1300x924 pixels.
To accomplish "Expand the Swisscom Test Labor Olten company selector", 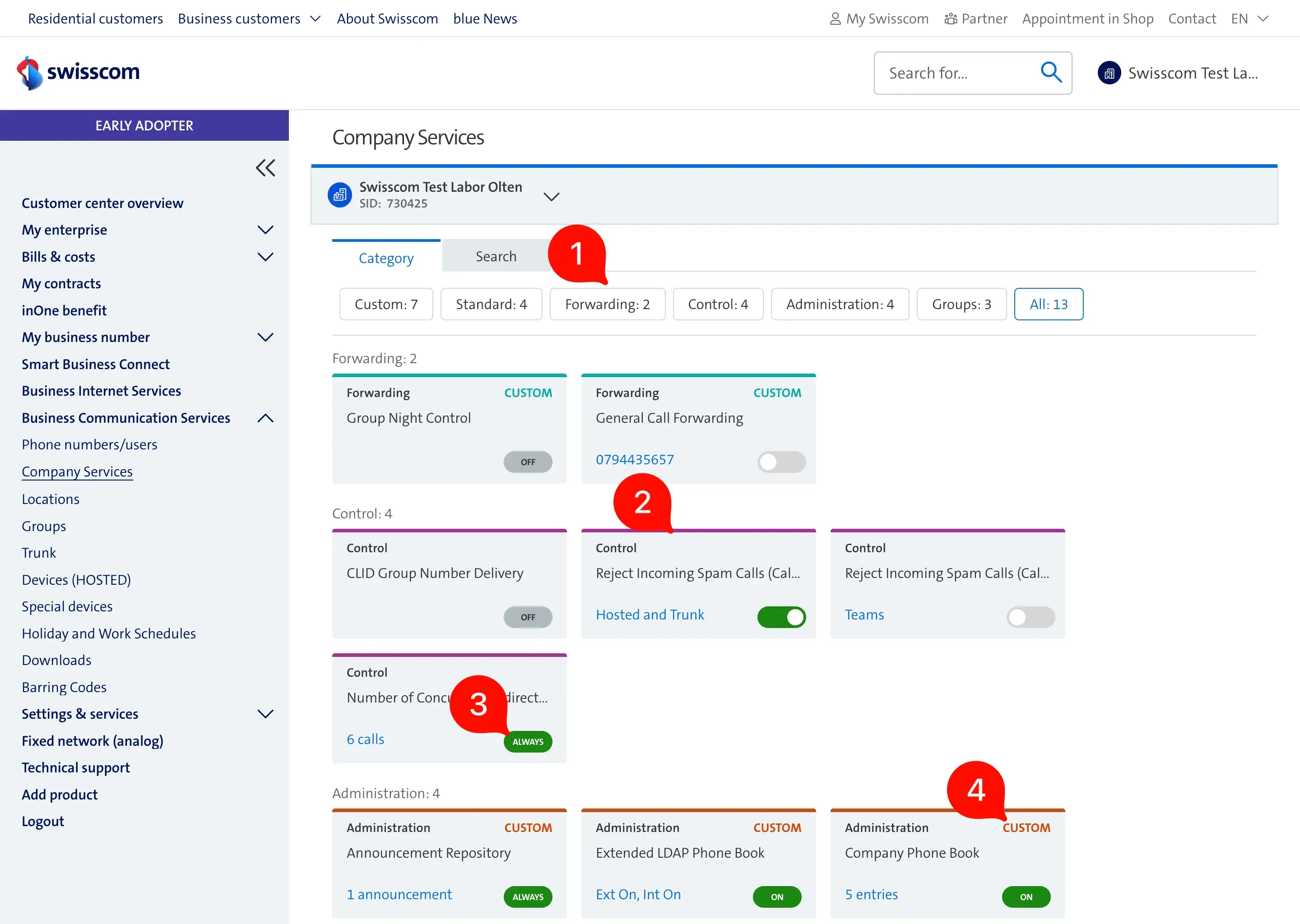I will [551, 196].
